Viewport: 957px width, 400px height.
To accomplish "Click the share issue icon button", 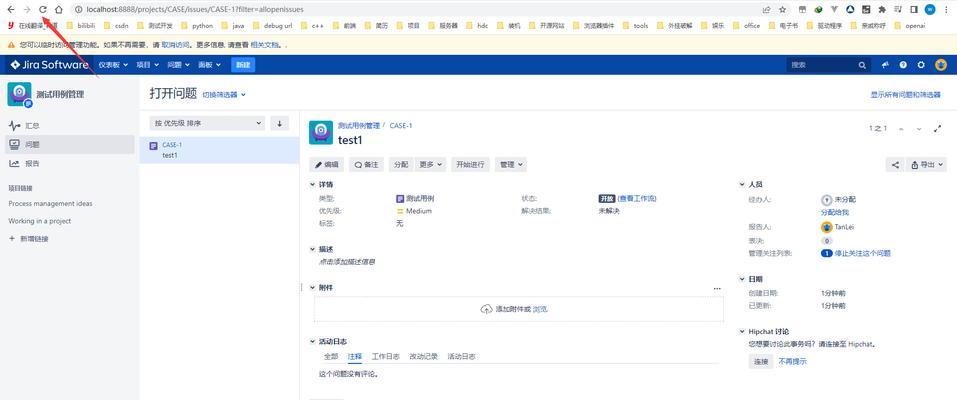I will 895,165.
